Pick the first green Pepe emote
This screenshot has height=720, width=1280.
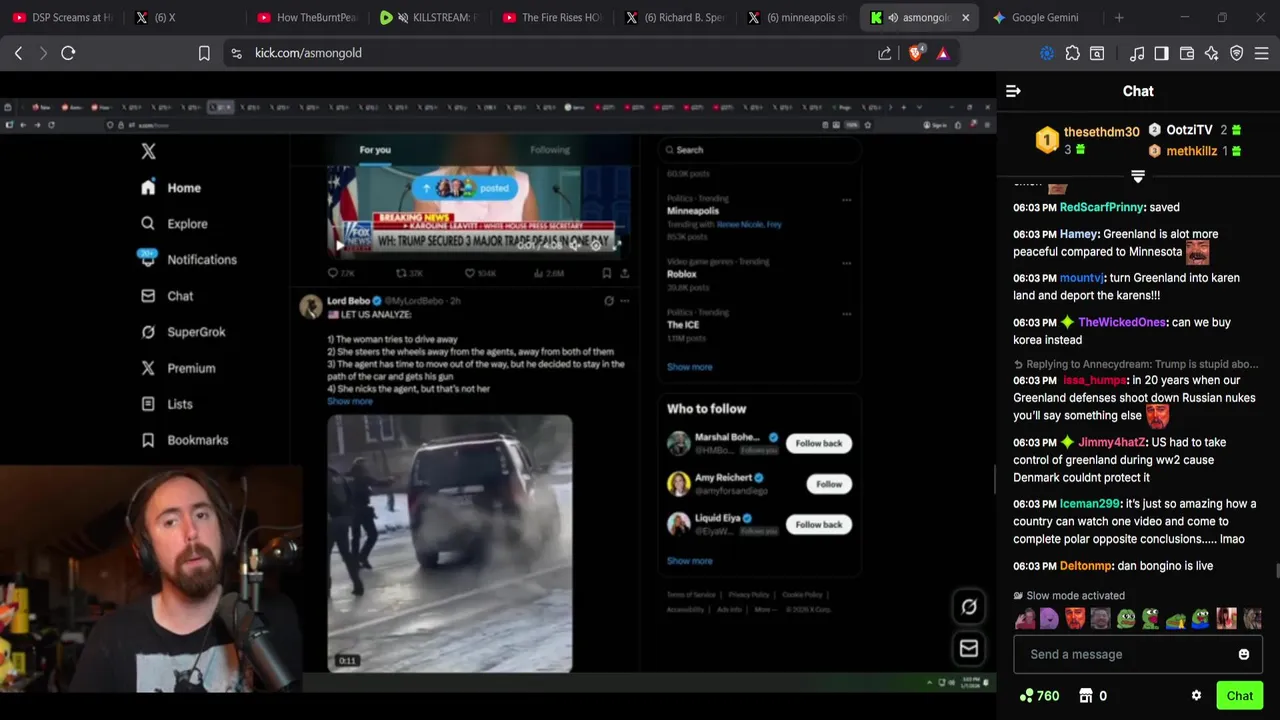1126,619
